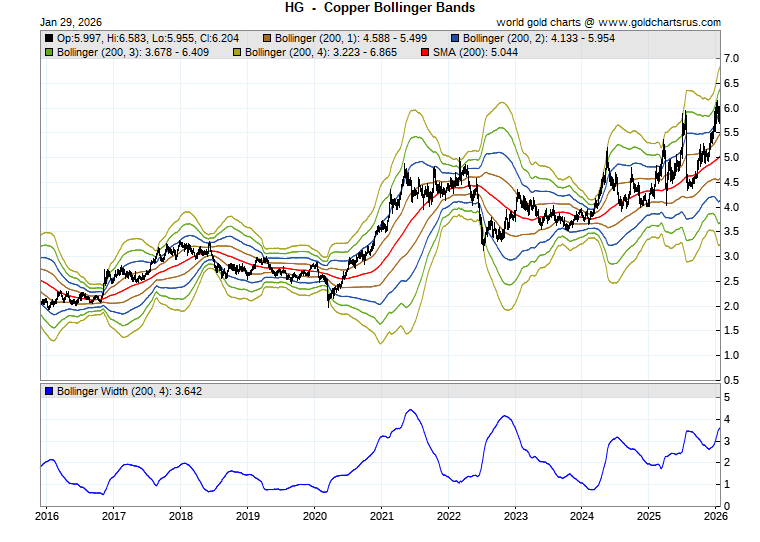Click the 2026 year label on x-axis
Image resolution: width=760 pixels, height=542 pixels.
tap(717, 517)
